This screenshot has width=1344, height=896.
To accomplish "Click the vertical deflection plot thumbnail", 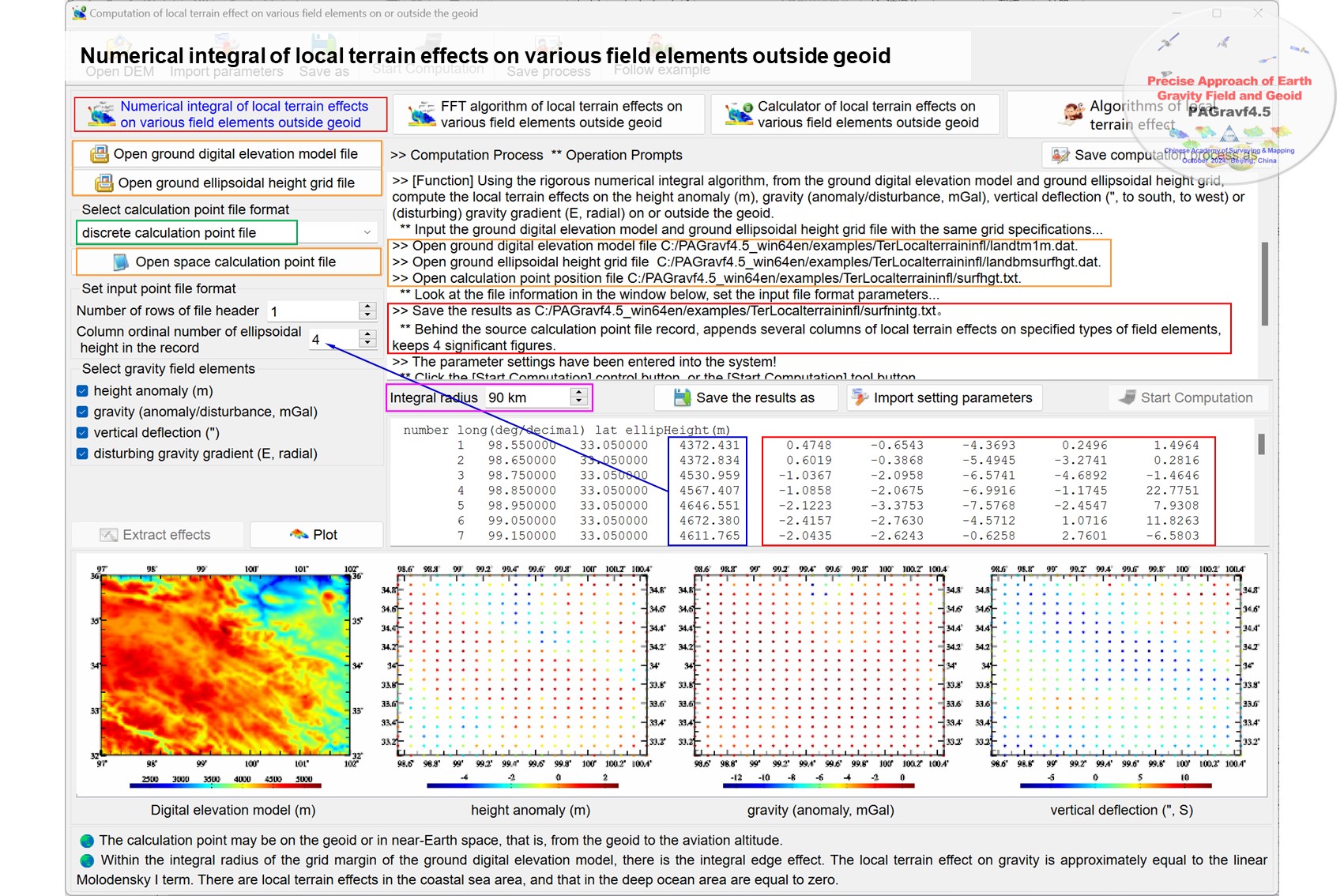I will (x=1117, y=667).
